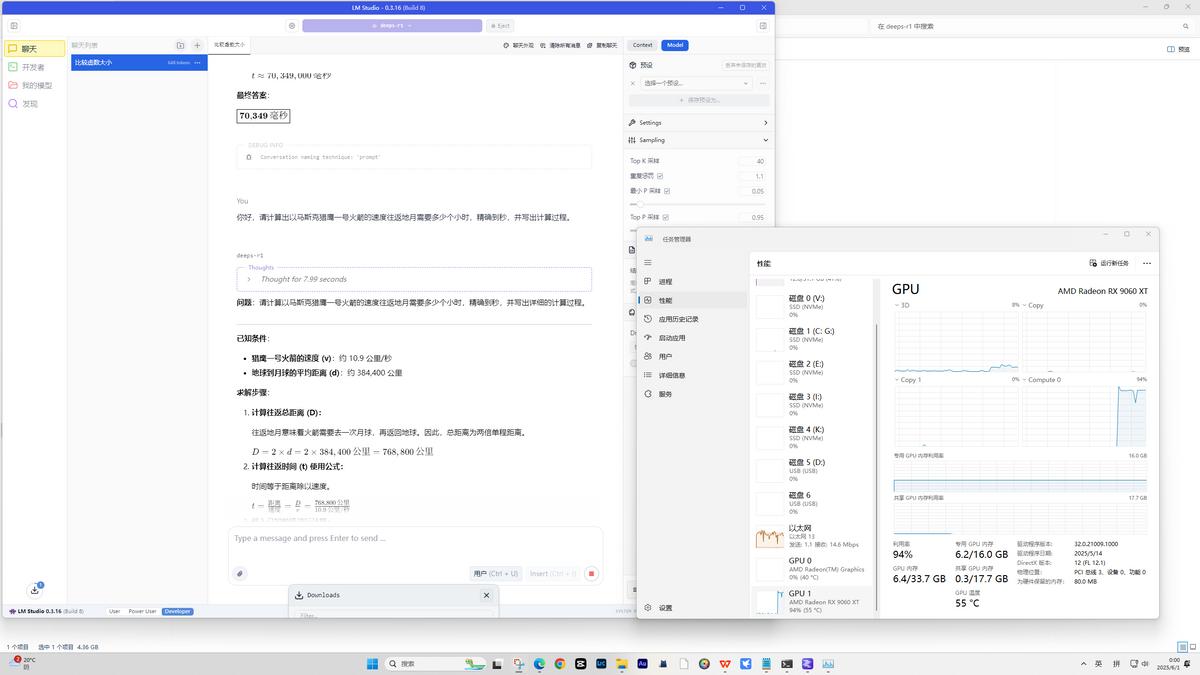The height and width of the screenshot is (675, 1200).
Task: Open 用户 (Ctrl + U) role selector
Action: [495, 573]
